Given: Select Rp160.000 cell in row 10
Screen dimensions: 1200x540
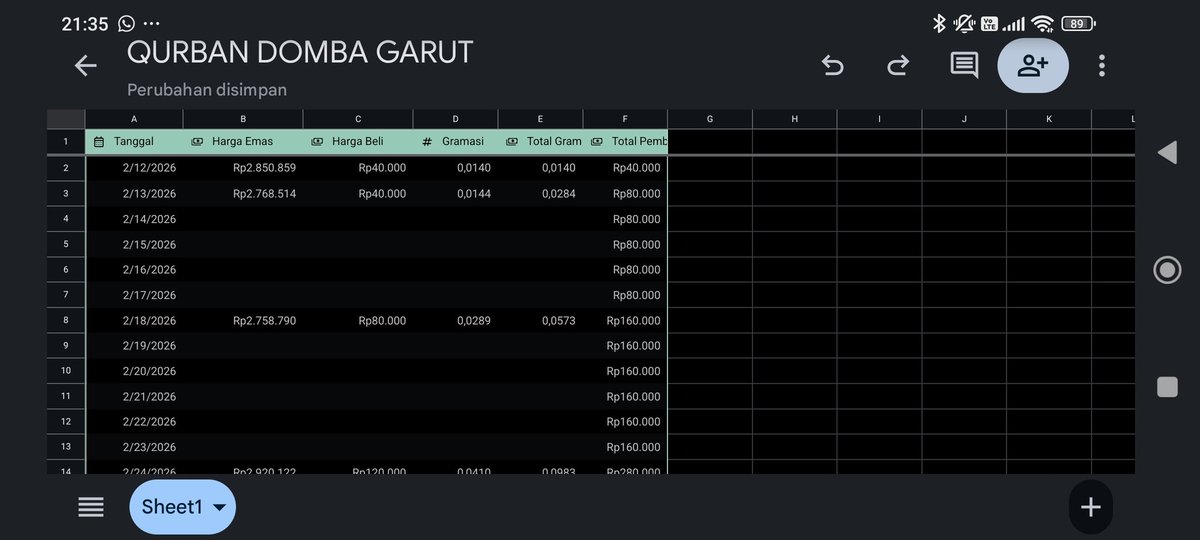Looking at the screenshot, I should pos(625,371).
